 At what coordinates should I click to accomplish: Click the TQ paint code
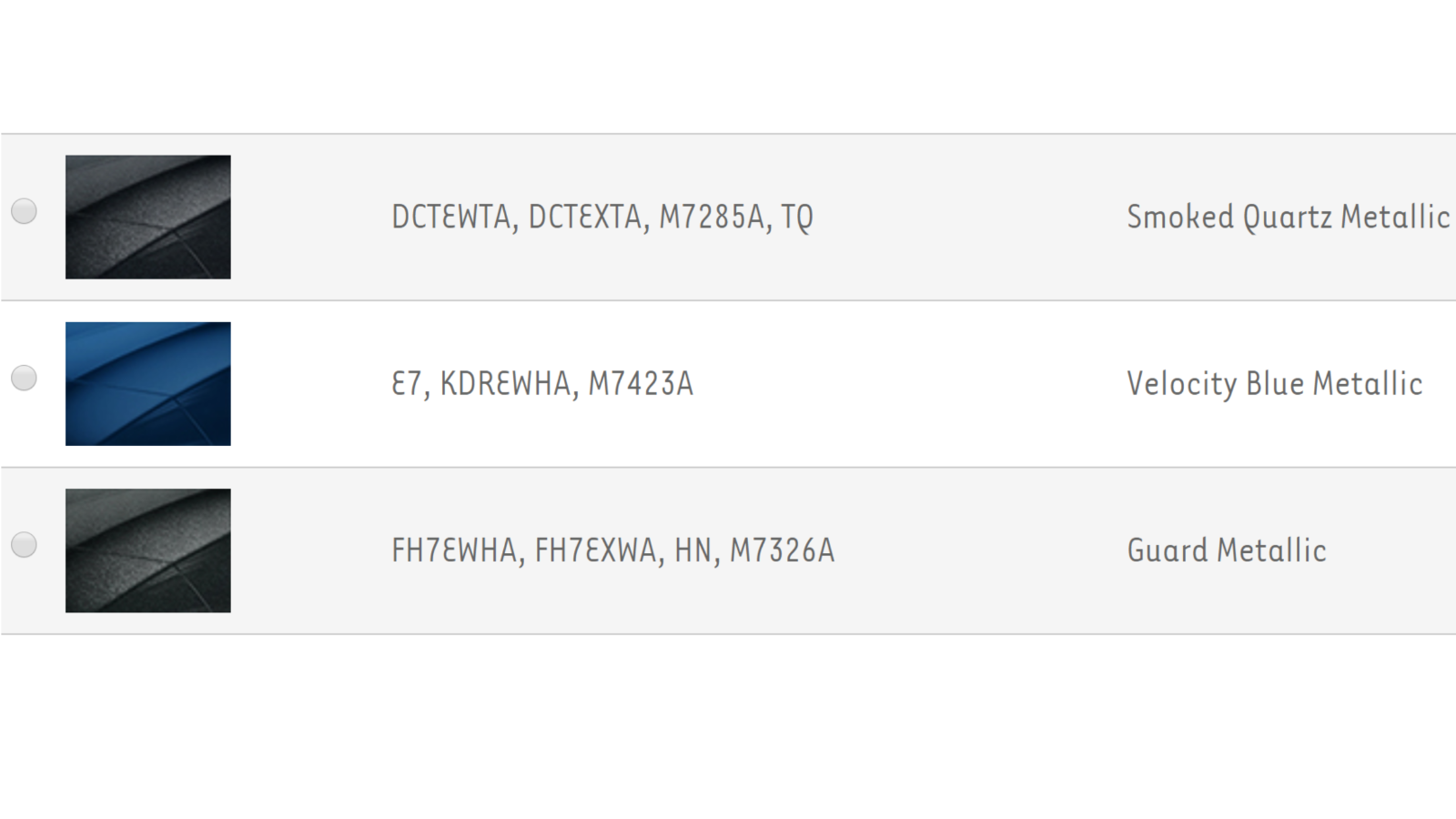point(797,217)
